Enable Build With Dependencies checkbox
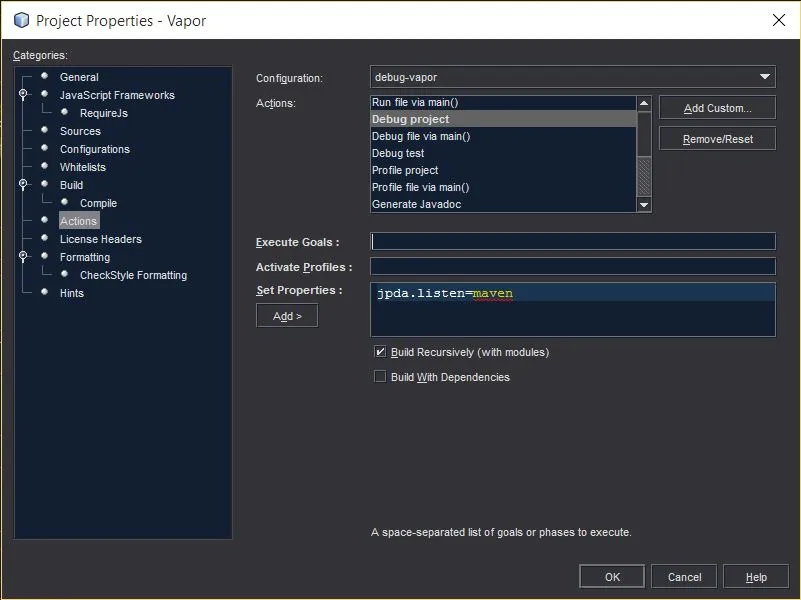 380,377
